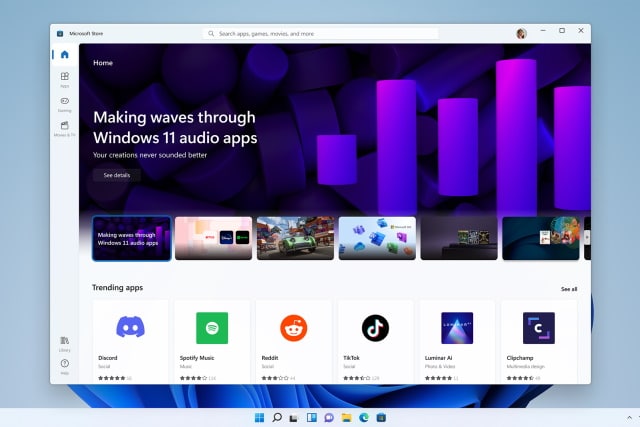Image resolution: width=640 pixels, height=427 pixels.
Task: Open the Library from sidebar
Action: pos(64,342)
